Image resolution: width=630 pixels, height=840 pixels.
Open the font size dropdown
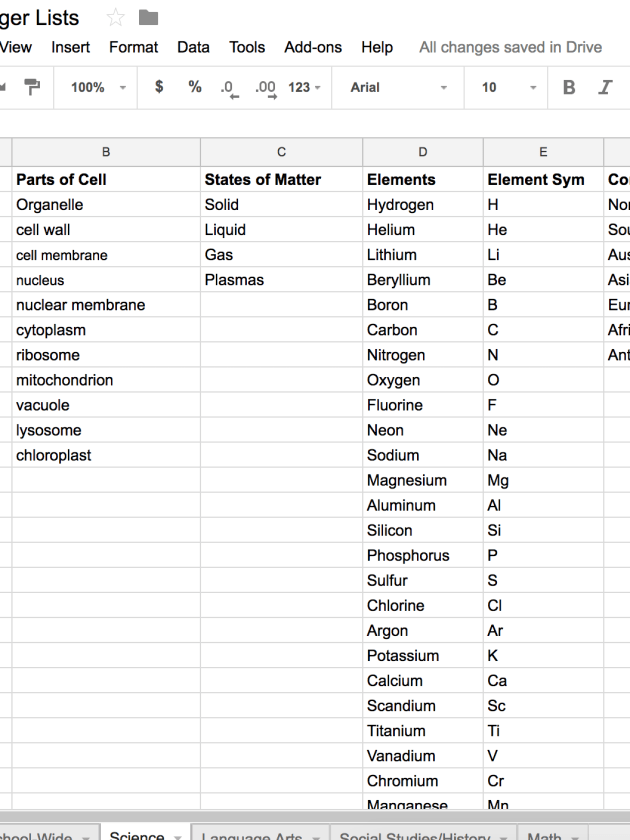(x=507, y=87)
